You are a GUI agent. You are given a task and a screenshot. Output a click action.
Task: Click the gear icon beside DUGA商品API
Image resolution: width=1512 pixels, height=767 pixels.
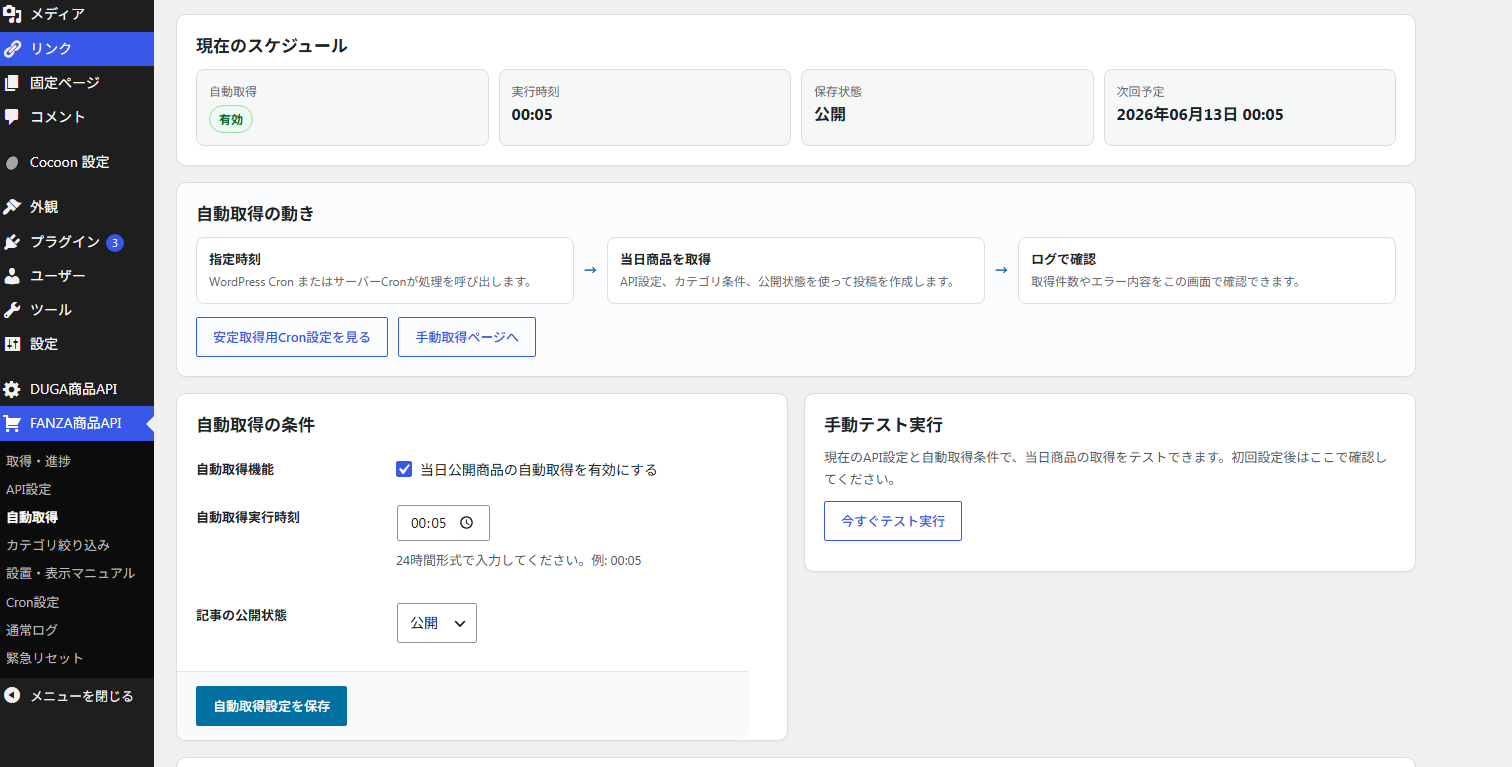pyautogui.click(x=12, y=389)
